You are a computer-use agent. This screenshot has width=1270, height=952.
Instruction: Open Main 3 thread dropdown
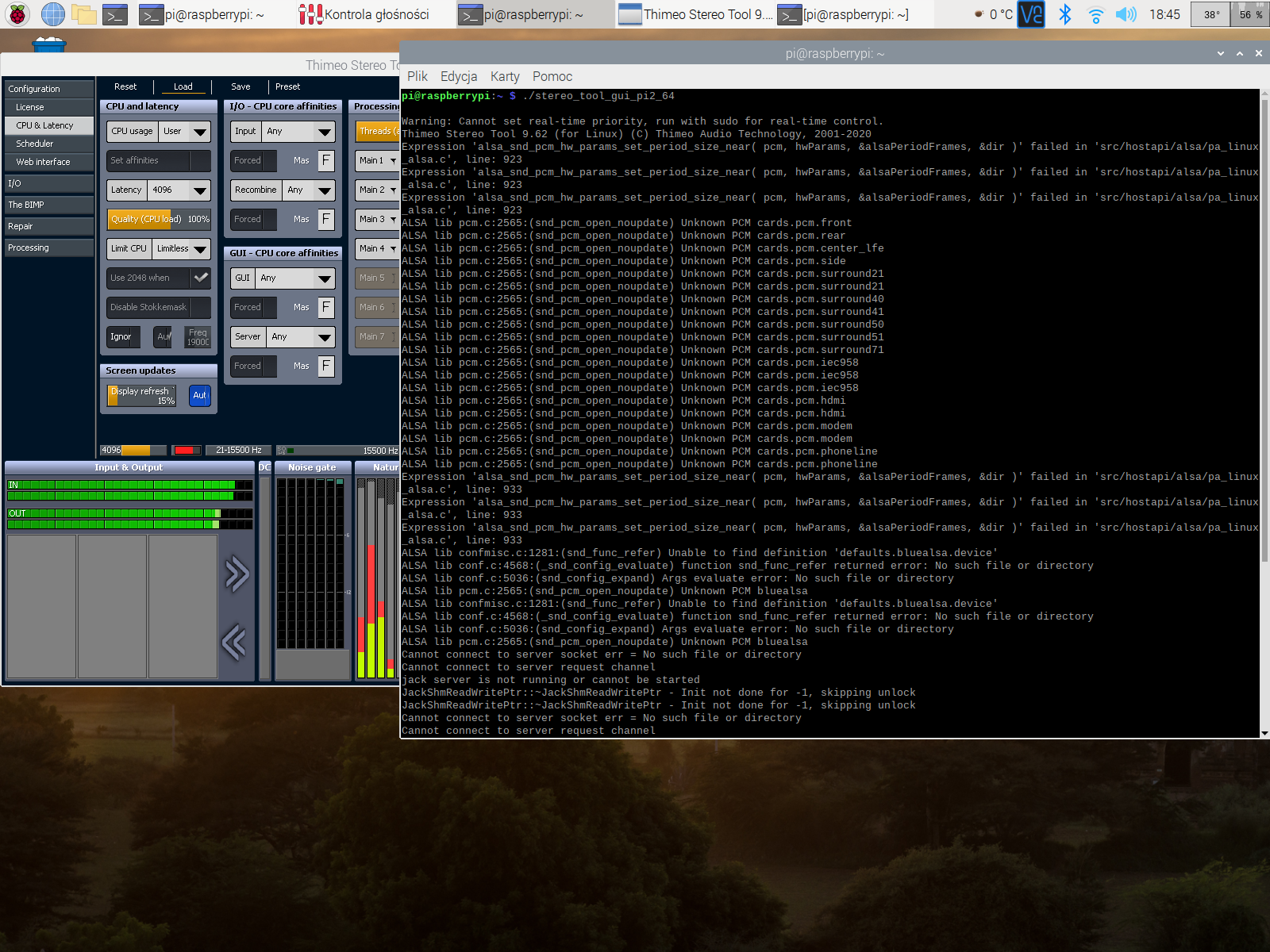(377, 219)
